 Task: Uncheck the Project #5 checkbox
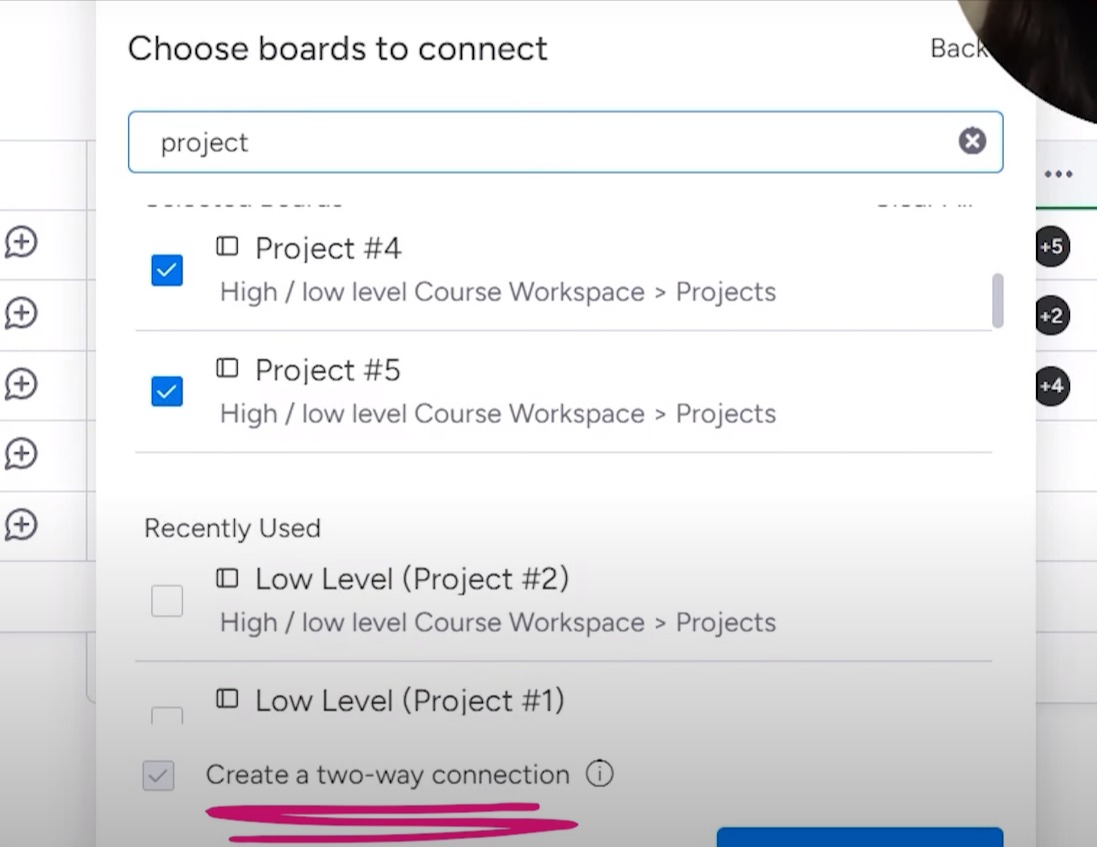[167, 392]
